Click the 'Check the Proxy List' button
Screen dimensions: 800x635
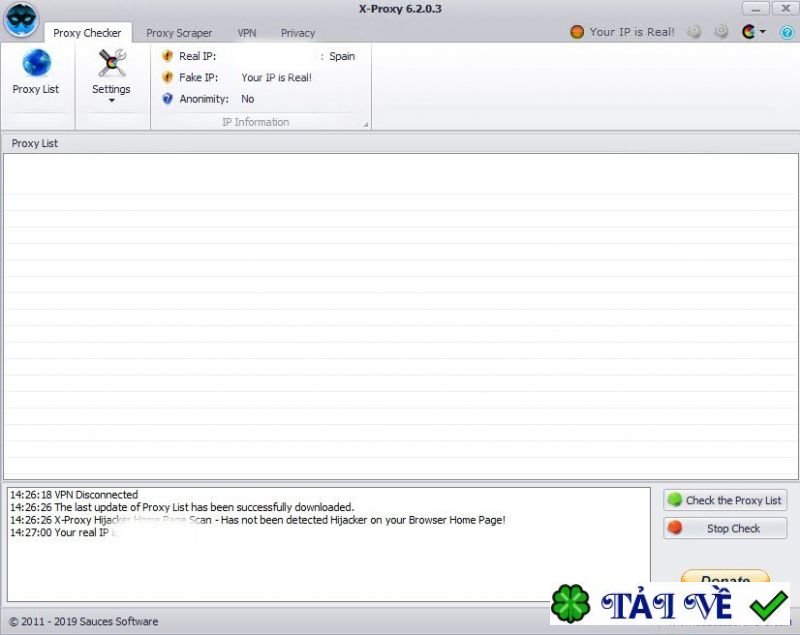pos(724,500)
